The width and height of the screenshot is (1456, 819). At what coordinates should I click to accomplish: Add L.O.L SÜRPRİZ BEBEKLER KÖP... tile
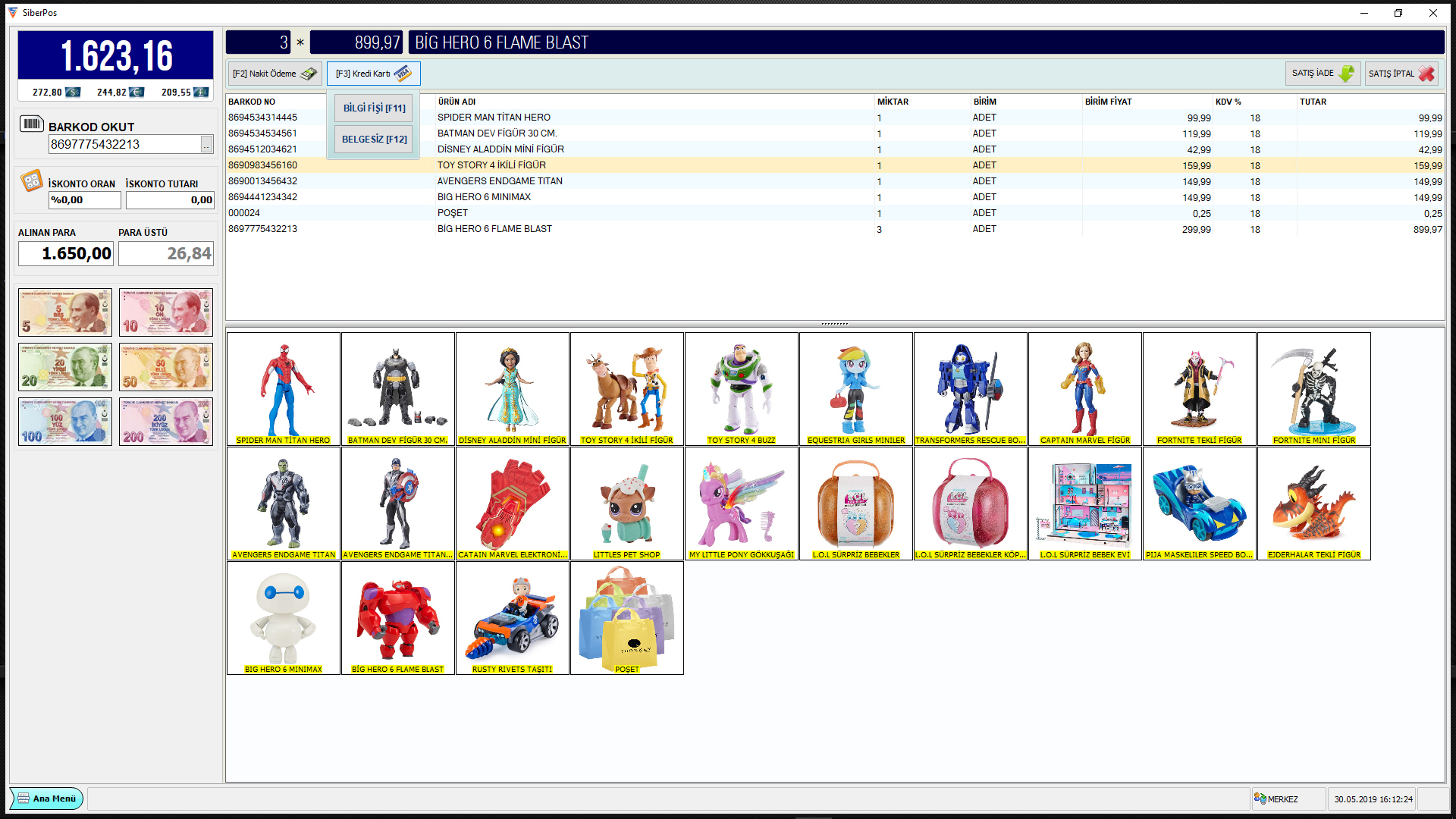[971, 504]
